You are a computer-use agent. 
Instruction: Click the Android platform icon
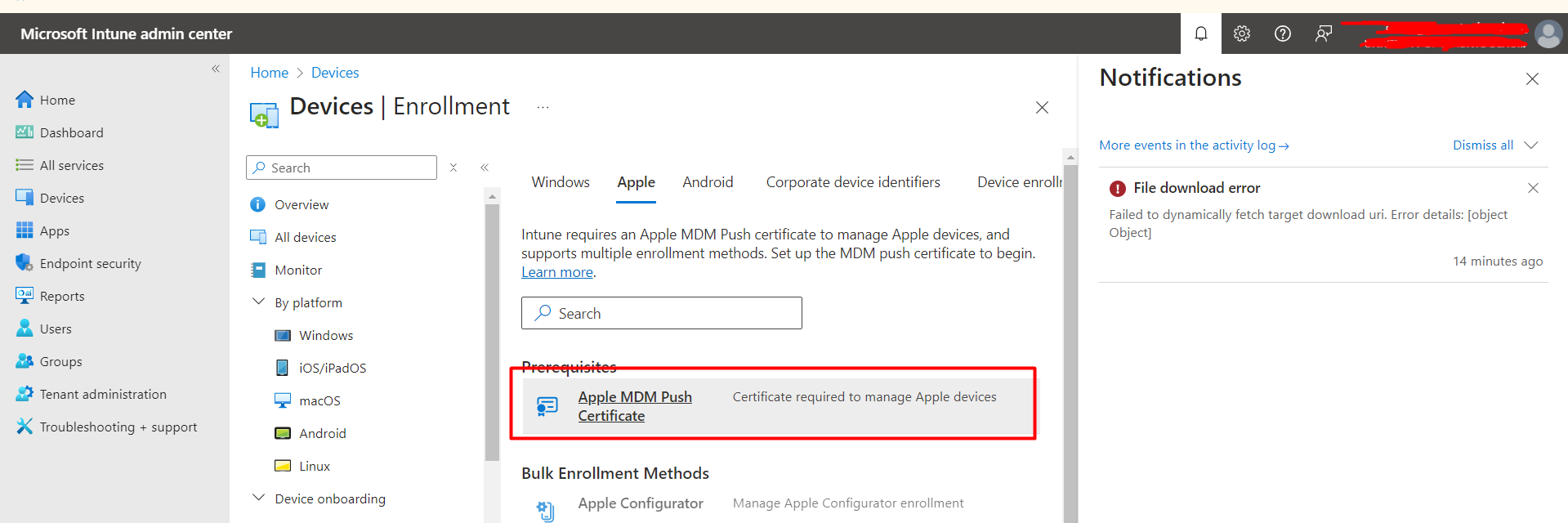283,433
